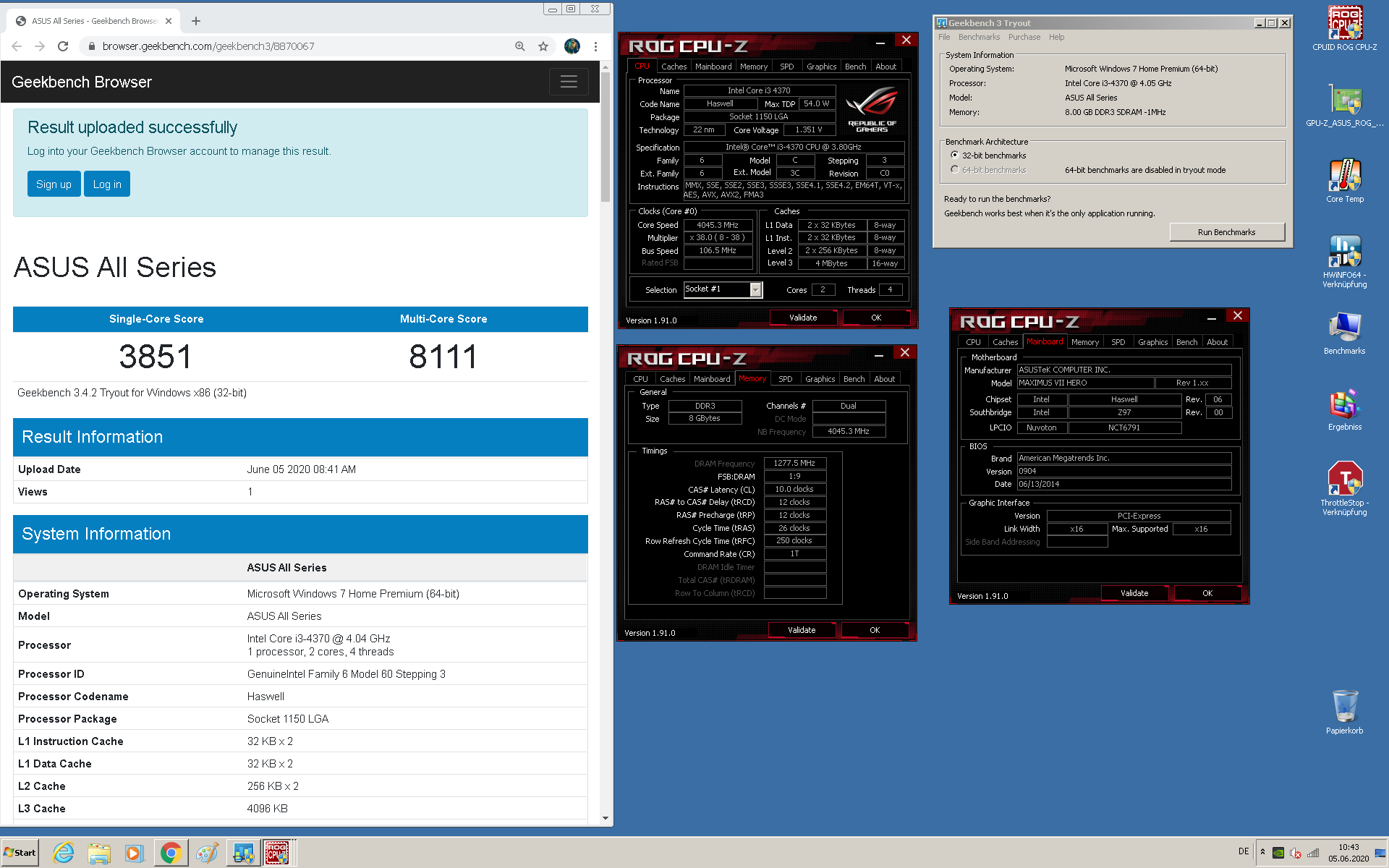
Task: Click the Multi-Core Score value 8111
Action: coord(443,357)
